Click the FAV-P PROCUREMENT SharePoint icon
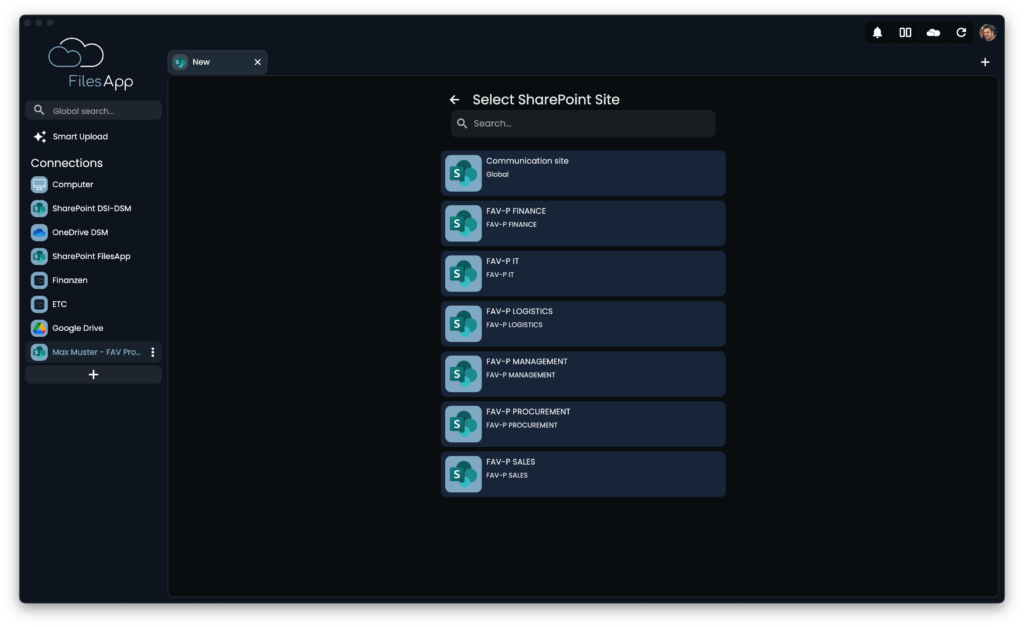 point(463,425)
